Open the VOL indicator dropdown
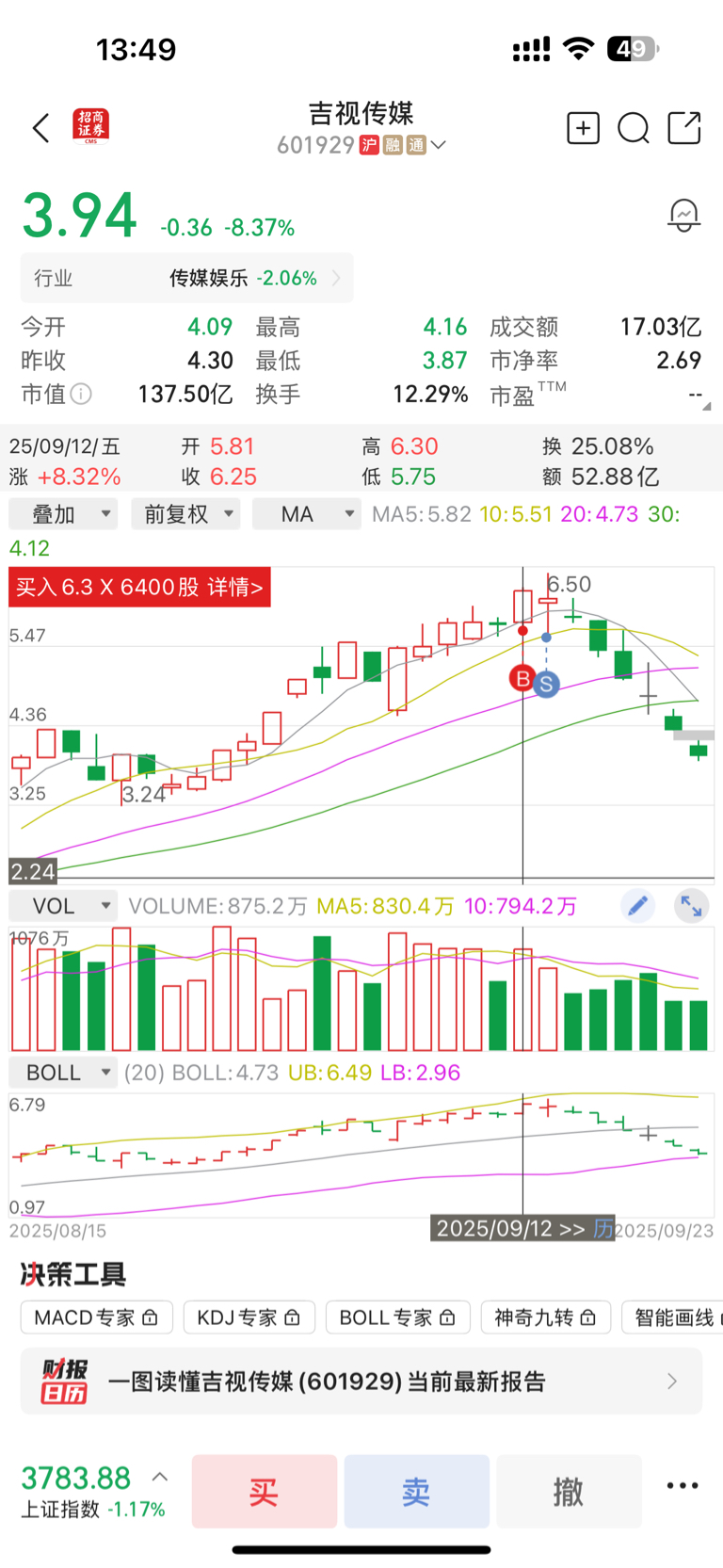This screenshot has height=1568, width=723. coord(63,906)
